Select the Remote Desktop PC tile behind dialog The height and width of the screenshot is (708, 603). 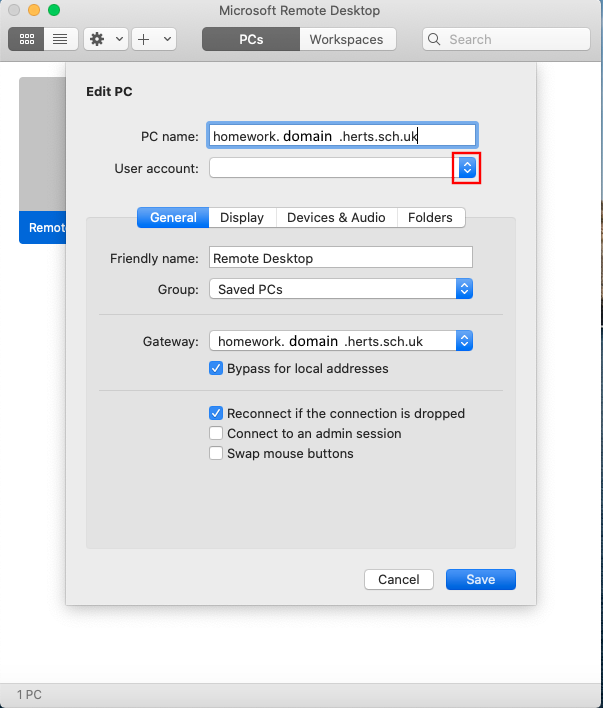pos(42,160)
